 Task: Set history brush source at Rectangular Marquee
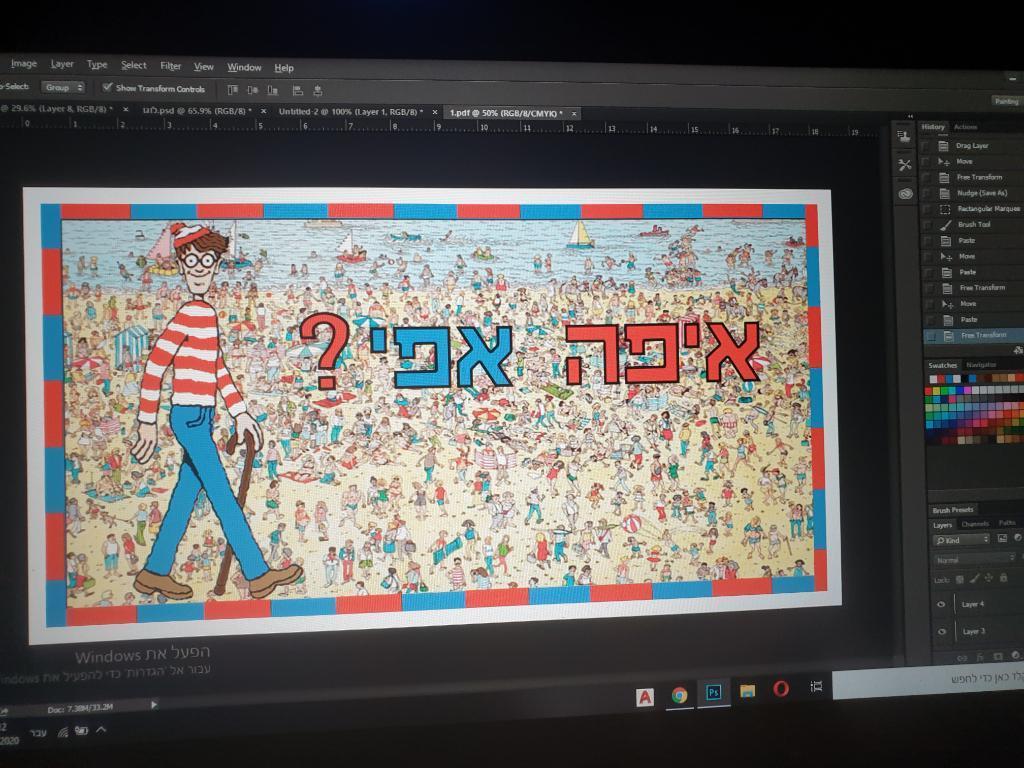(x=926, y=210)
